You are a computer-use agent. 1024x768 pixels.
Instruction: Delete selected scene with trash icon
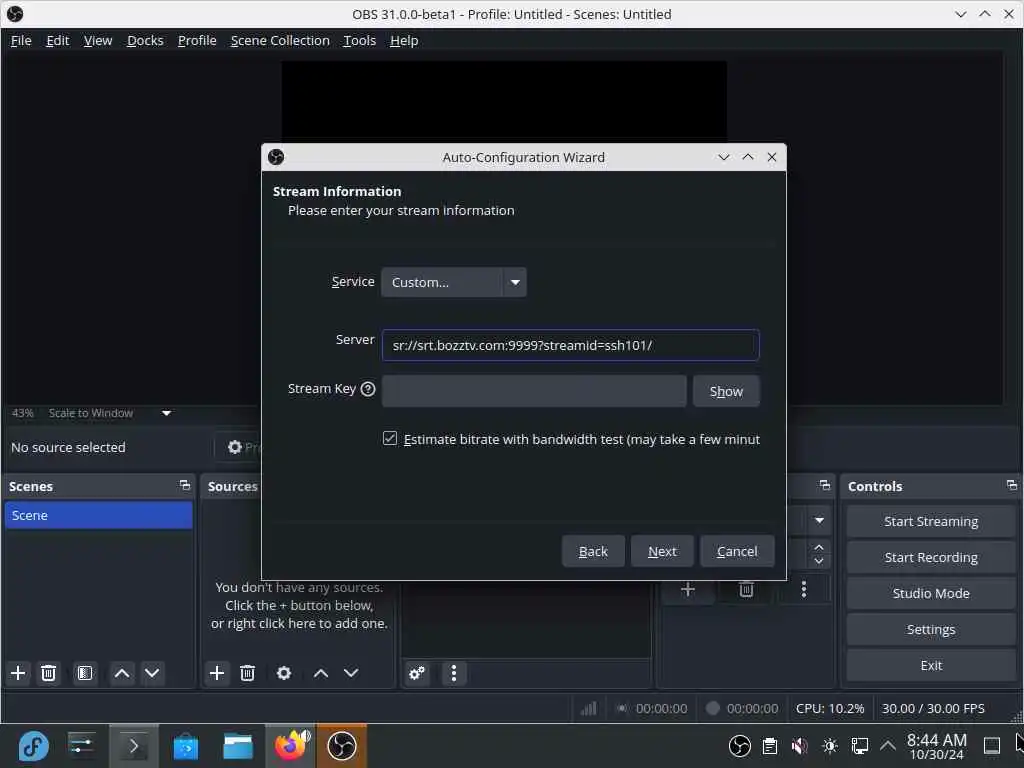click(48, 673)
